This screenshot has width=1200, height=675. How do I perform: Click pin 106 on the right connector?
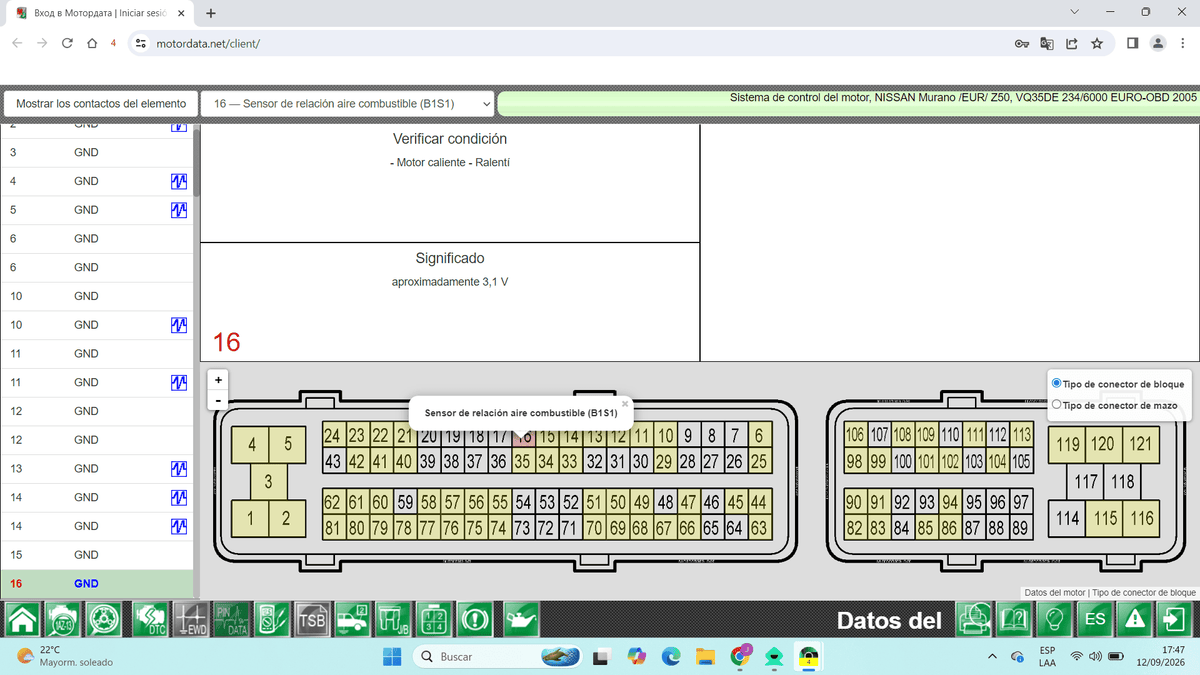tap(854, 435)
